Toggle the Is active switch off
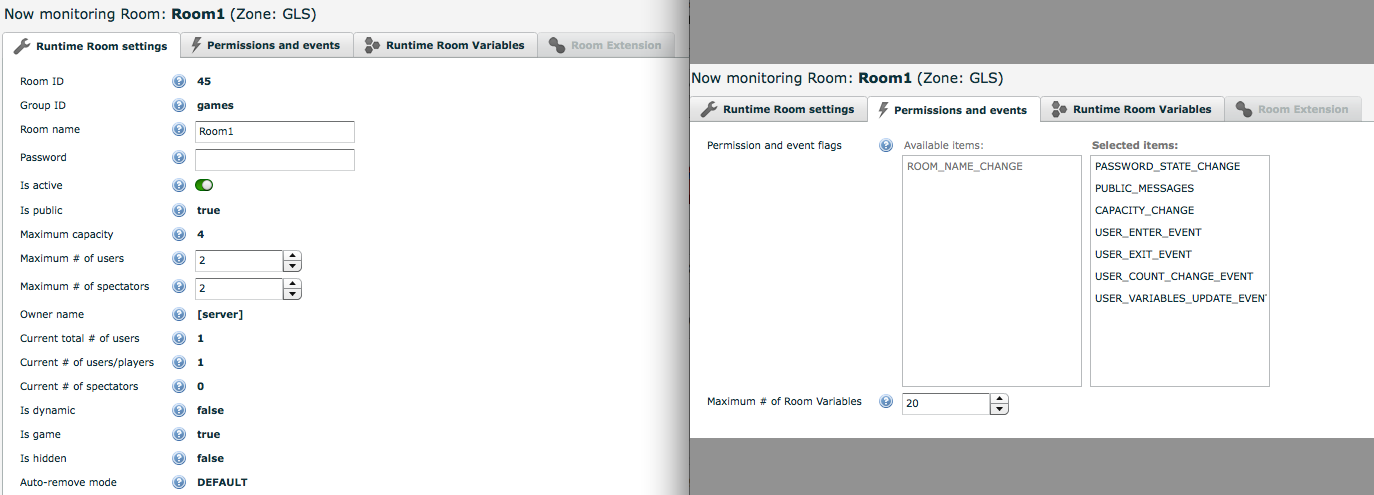The image size is (1374, 495). coord(204,185)
